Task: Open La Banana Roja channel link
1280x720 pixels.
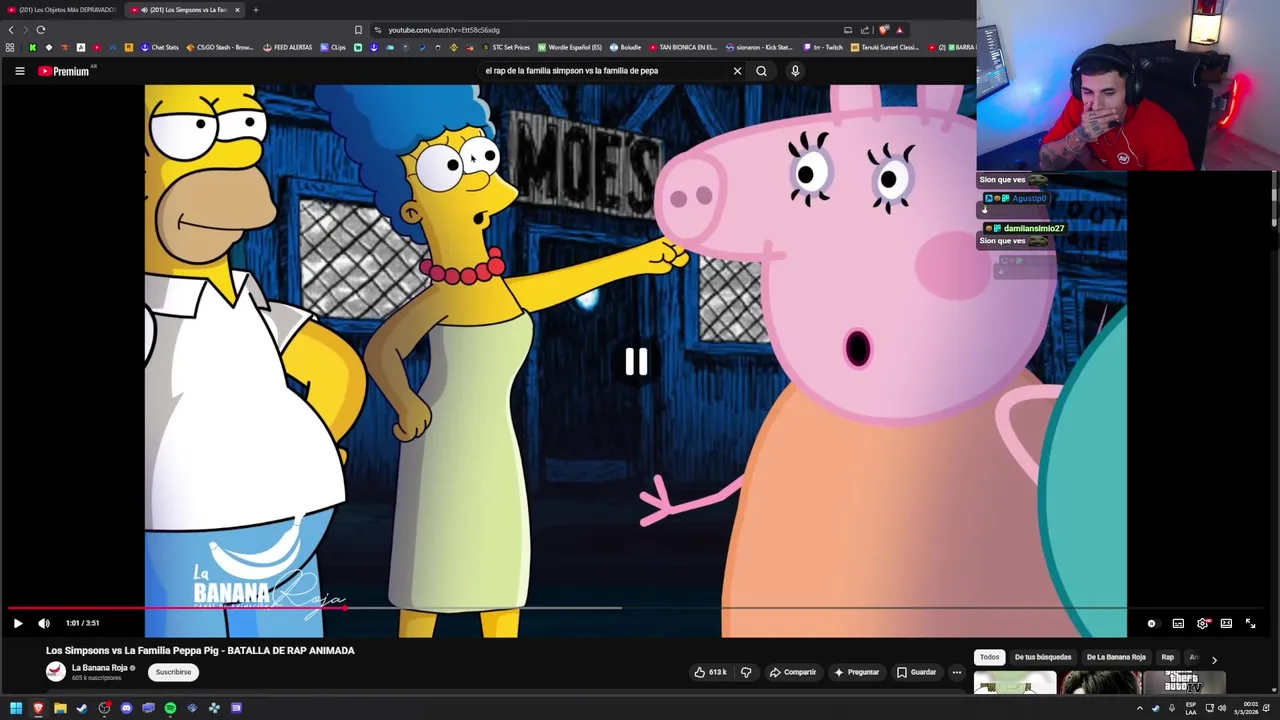Action: (100, 668)
